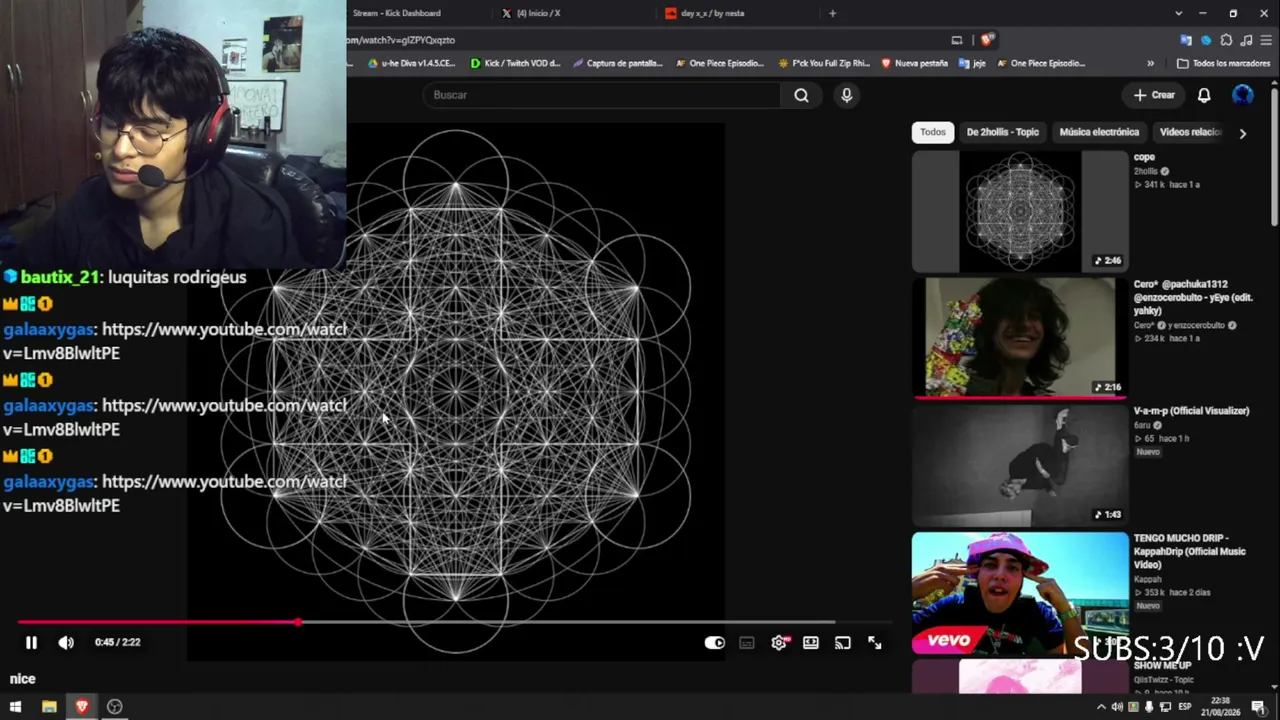1280x720 pixels.
Task: Open the translate extension icon
Action: coord(1186,40)
